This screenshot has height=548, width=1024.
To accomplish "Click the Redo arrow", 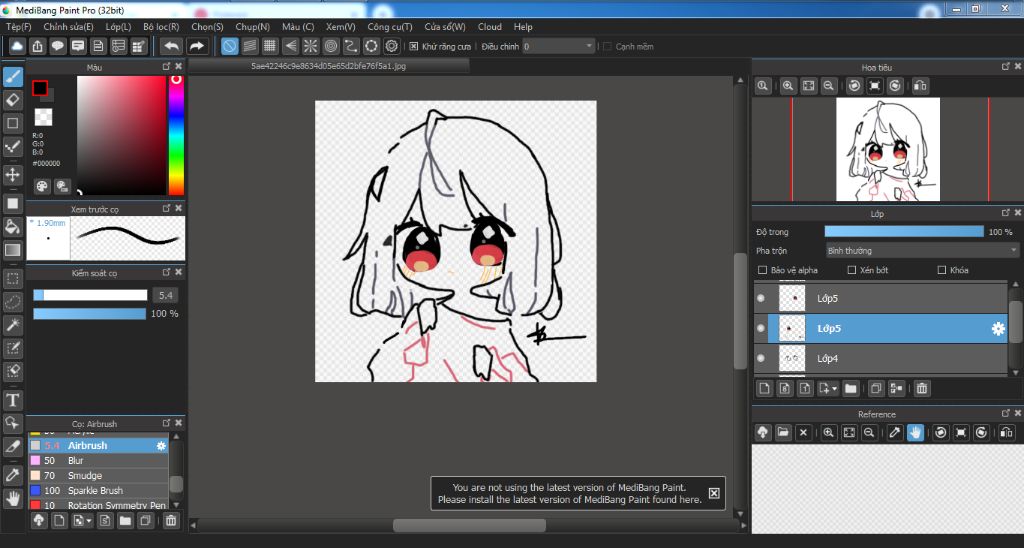I will tap(197, 46).
